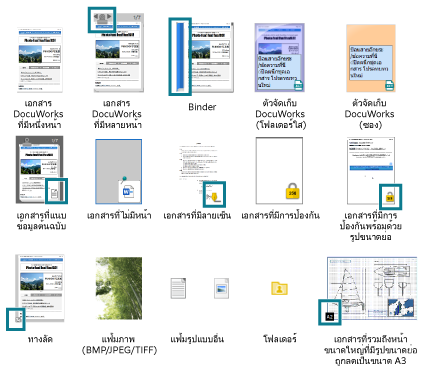Click the Word file icon on the no-page document
This screenshot has width=429, height=373.
(129, 192)
